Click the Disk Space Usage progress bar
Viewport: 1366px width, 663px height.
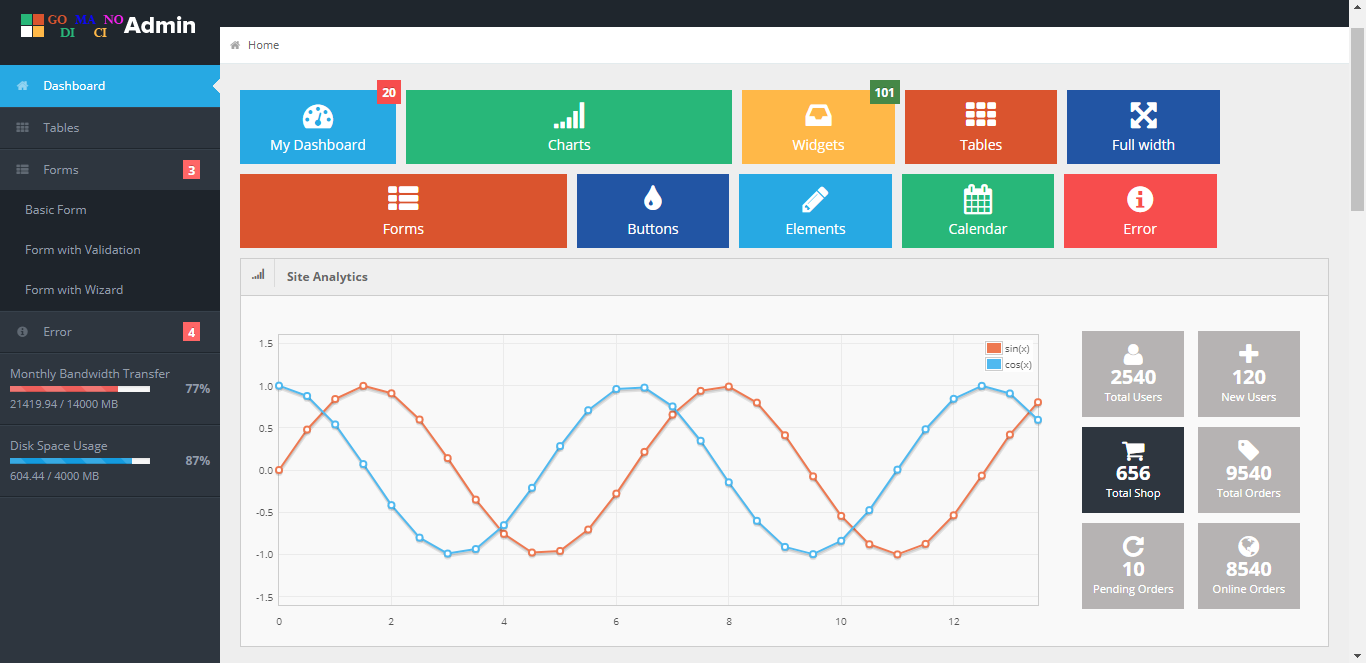point(80,461)
